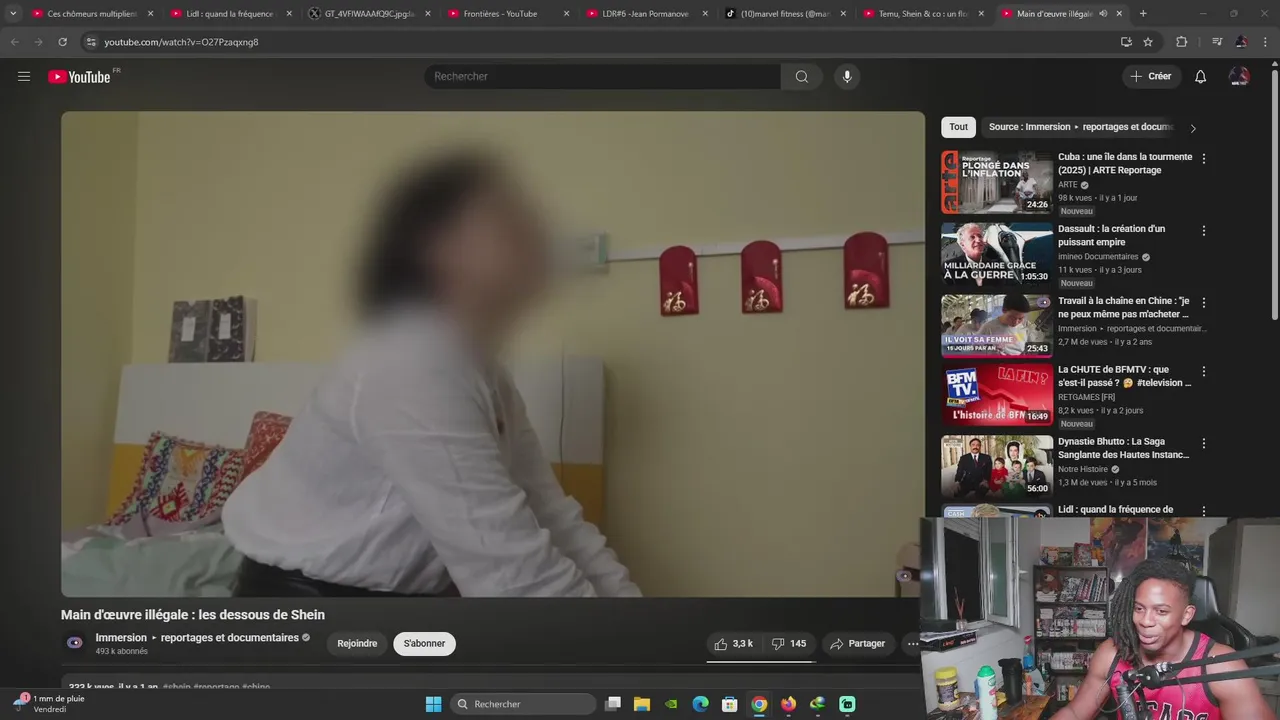Mute the tab via speaker icon
The image size is (1280, 720).
1103,14
